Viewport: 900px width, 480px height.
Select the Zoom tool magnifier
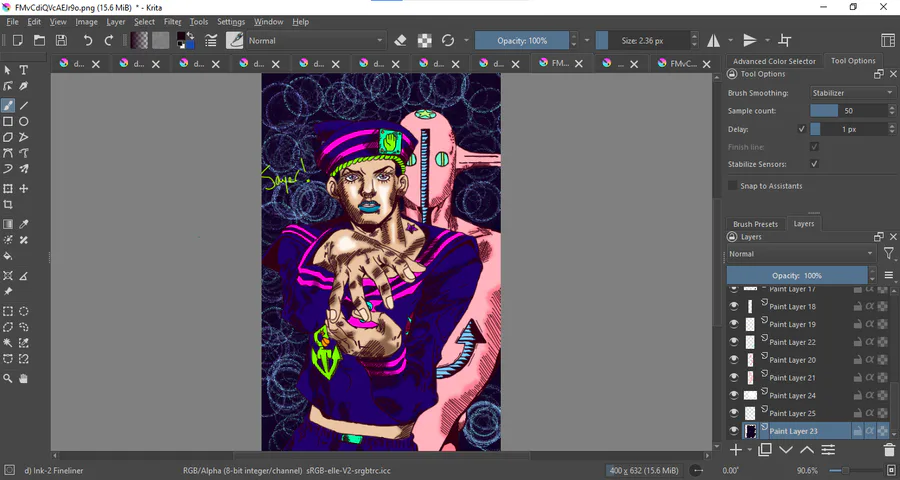click(x=8, y=378)
